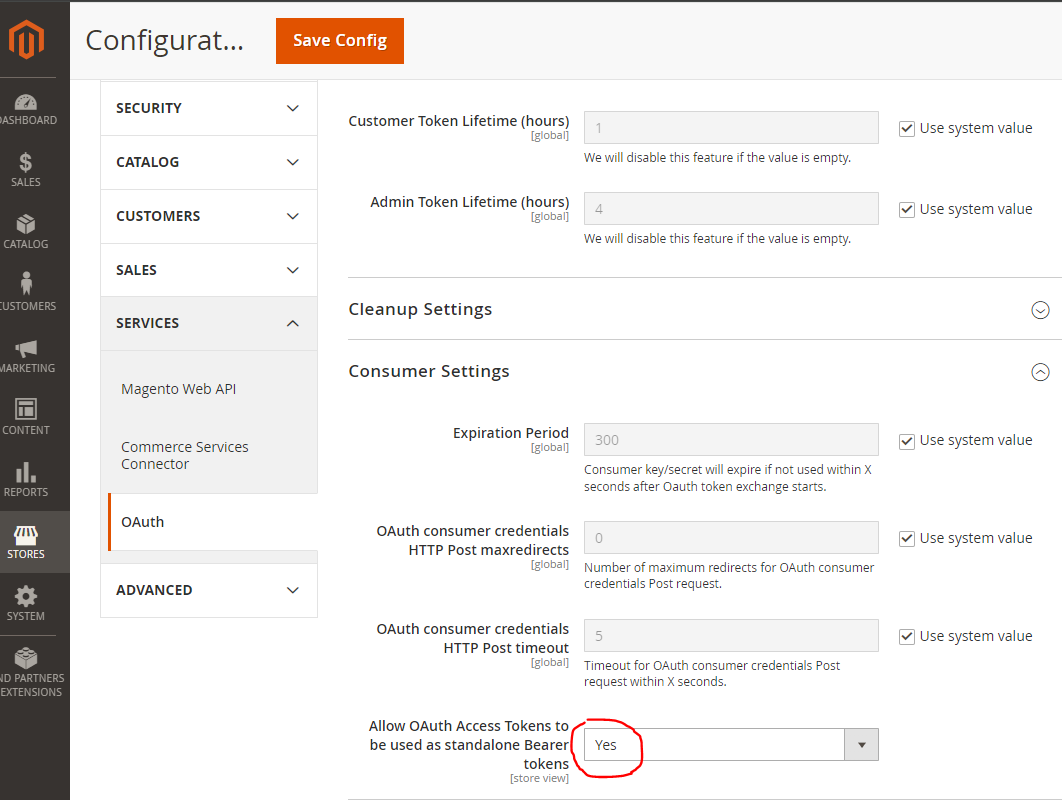Open the Partners Extensions cube icon

26,658
